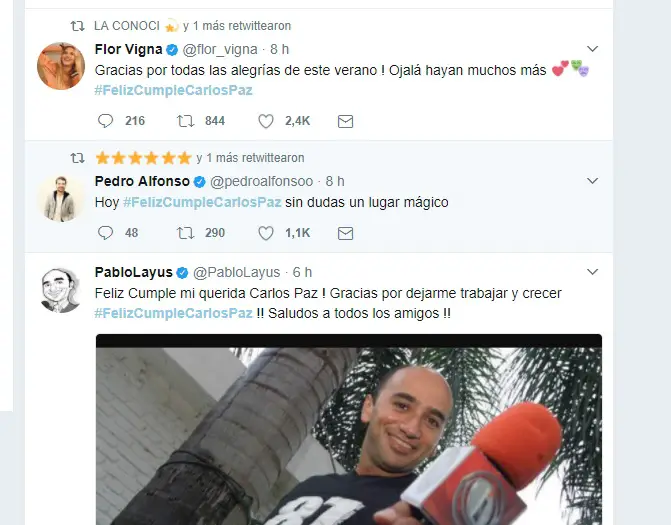Retweet Pedro Alfonso's tweet
This screenshot has width=671, height=525.
coord(185,233)
